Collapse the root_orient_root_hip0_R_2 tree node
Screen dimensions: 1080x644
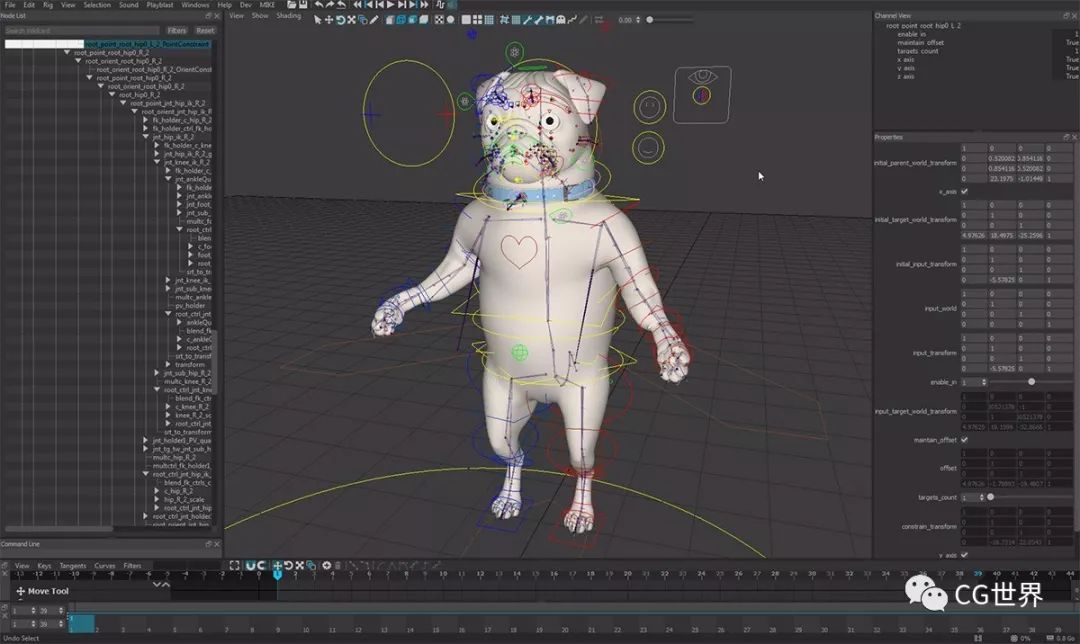(78, 61)
